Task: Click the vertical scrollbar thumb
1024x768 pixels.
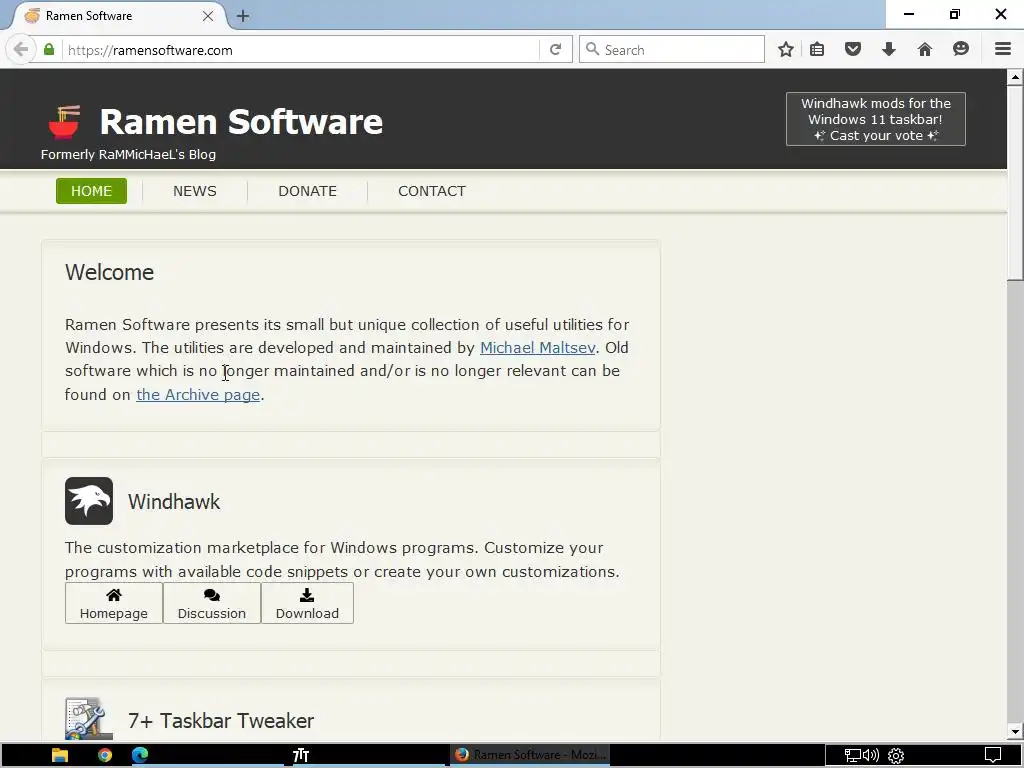Action: (1015, 183)
